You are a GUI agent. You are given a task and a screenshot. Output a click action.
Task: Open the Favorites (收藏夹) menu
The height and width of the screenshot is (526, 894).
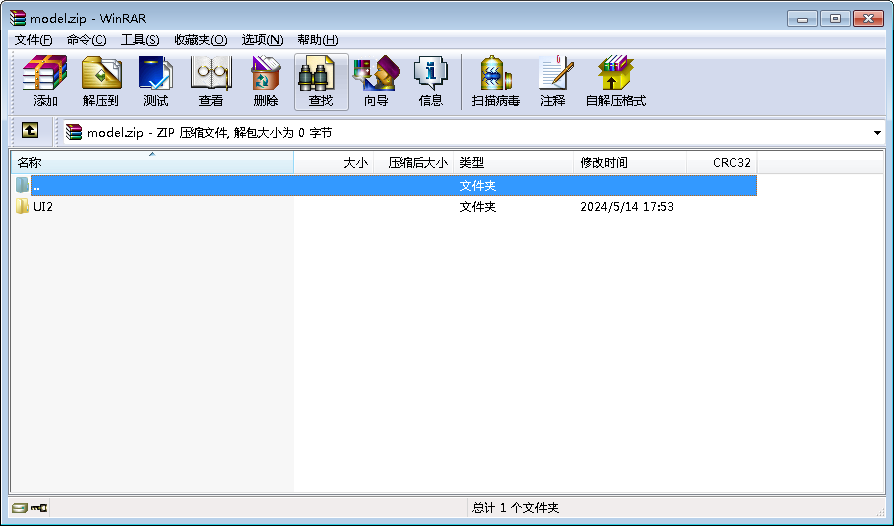(200, 40)
